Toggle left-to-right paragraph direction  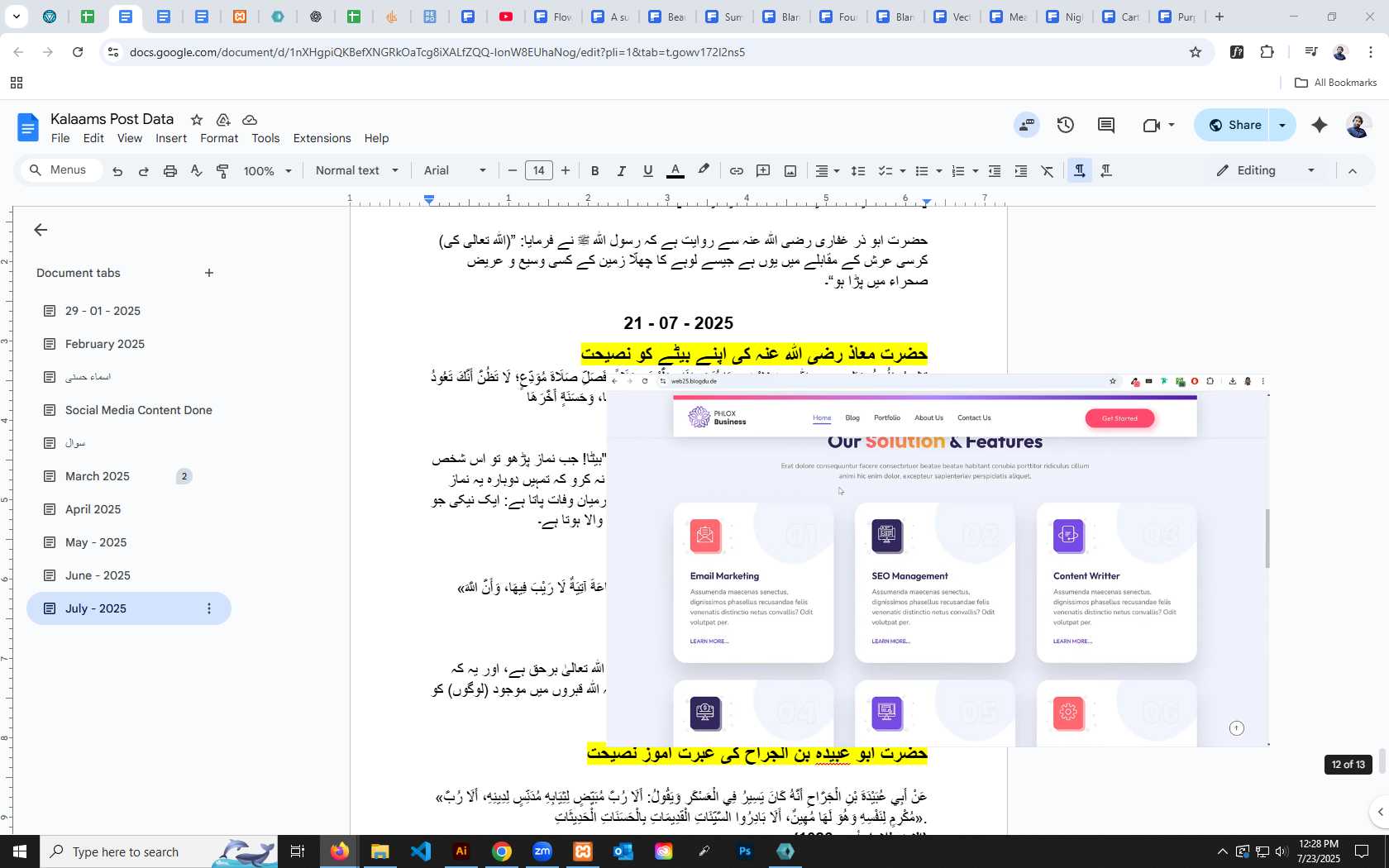click(x=1079, y=171)
